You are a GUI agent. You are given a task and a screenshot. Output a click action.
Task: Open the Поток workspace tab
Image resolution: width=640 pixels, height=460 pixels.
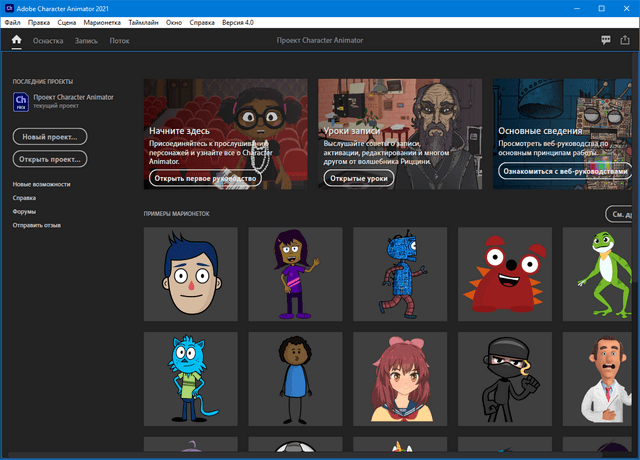pyautogui.click(x=120, y=41)
